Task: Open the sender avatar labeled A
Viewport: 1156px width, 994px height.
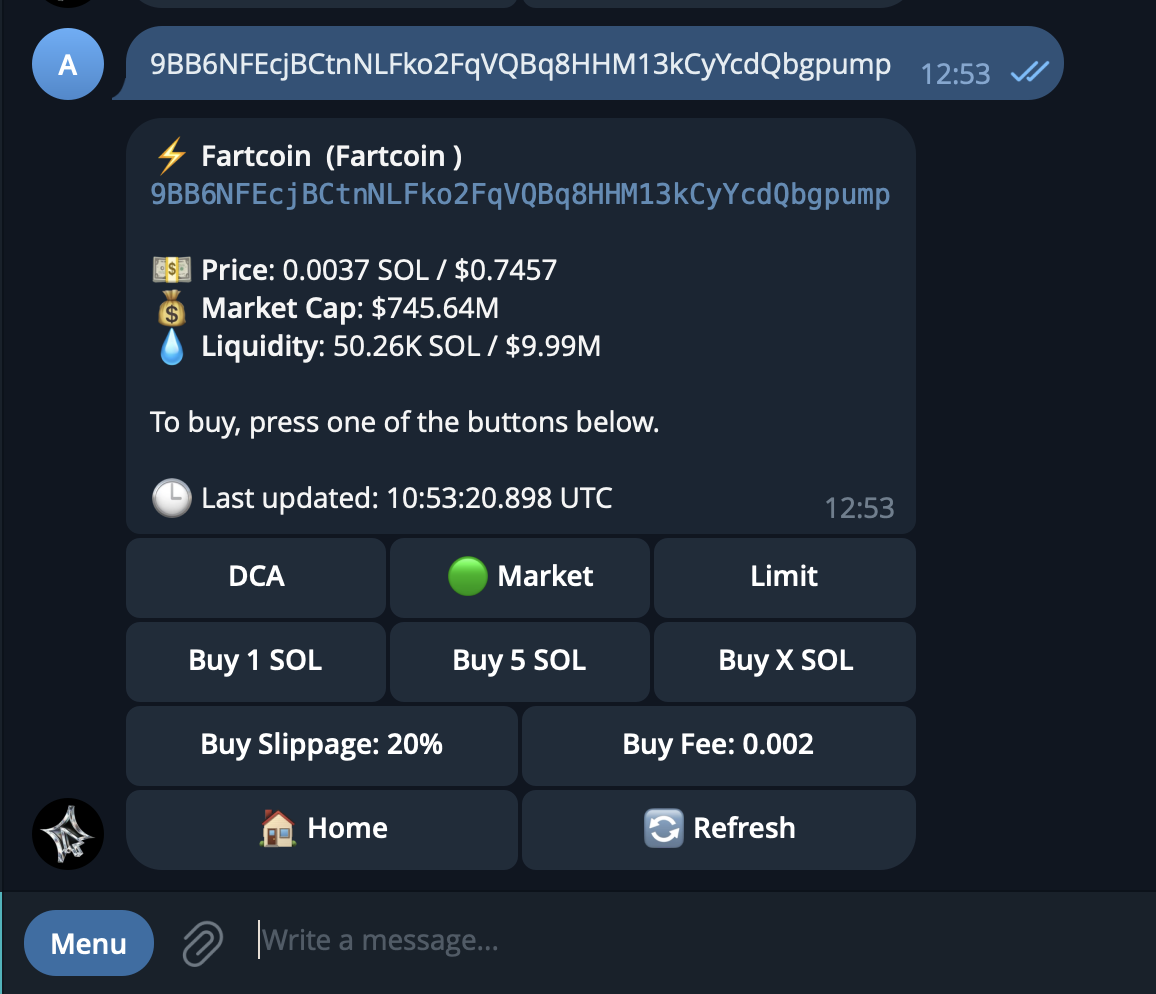Action: pyautogui.click(x=68, y=65)
